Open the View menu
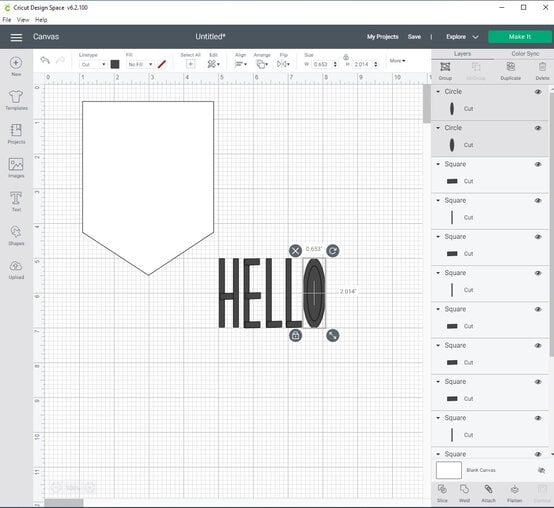The image size is (554, 508). 23,20
